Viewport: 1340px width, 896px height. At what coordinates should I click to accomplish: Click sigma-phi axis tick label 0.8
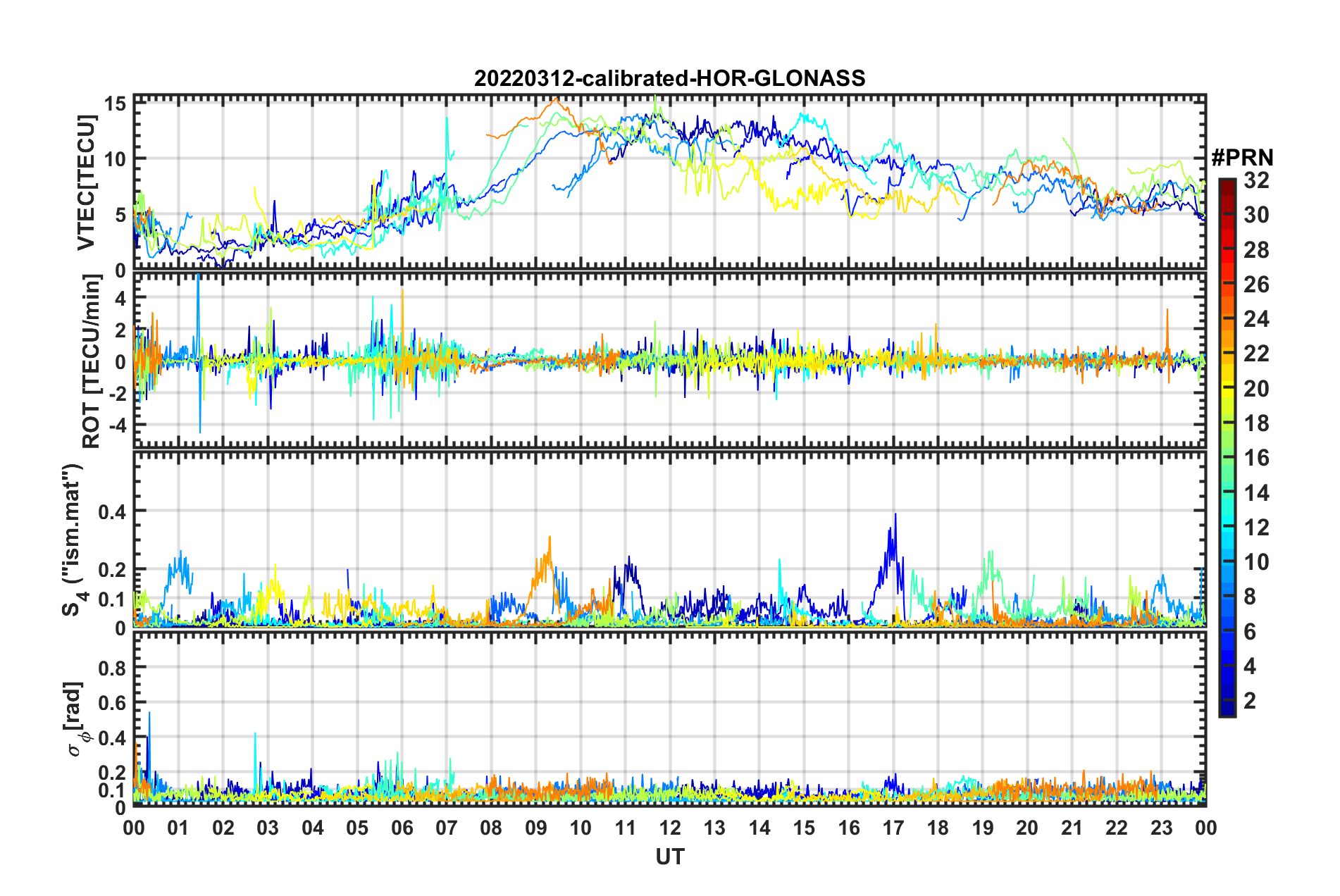click(x=113, y=668)
